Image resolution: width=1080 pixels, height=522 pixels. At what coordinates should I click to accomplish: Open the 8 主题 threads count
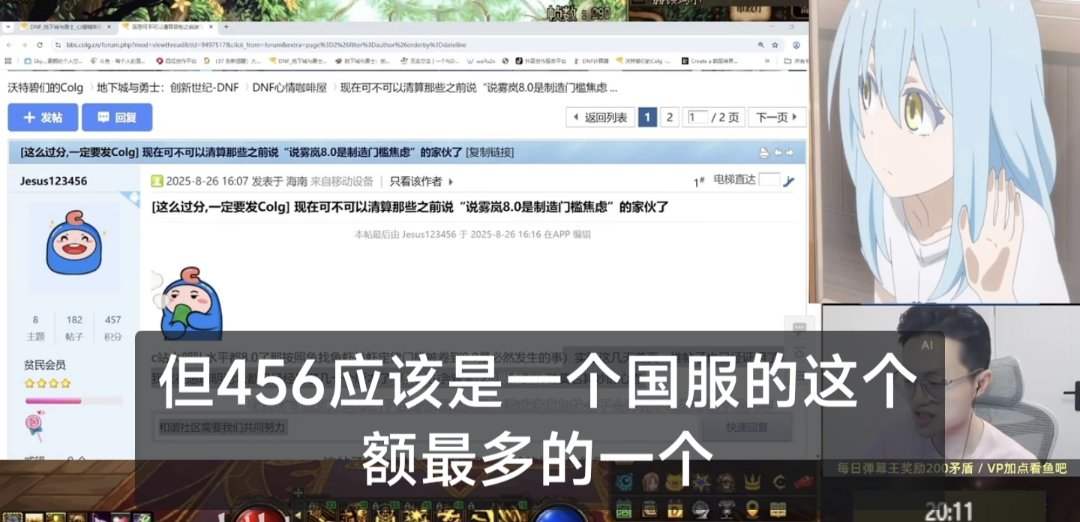(x=35, y=327)
